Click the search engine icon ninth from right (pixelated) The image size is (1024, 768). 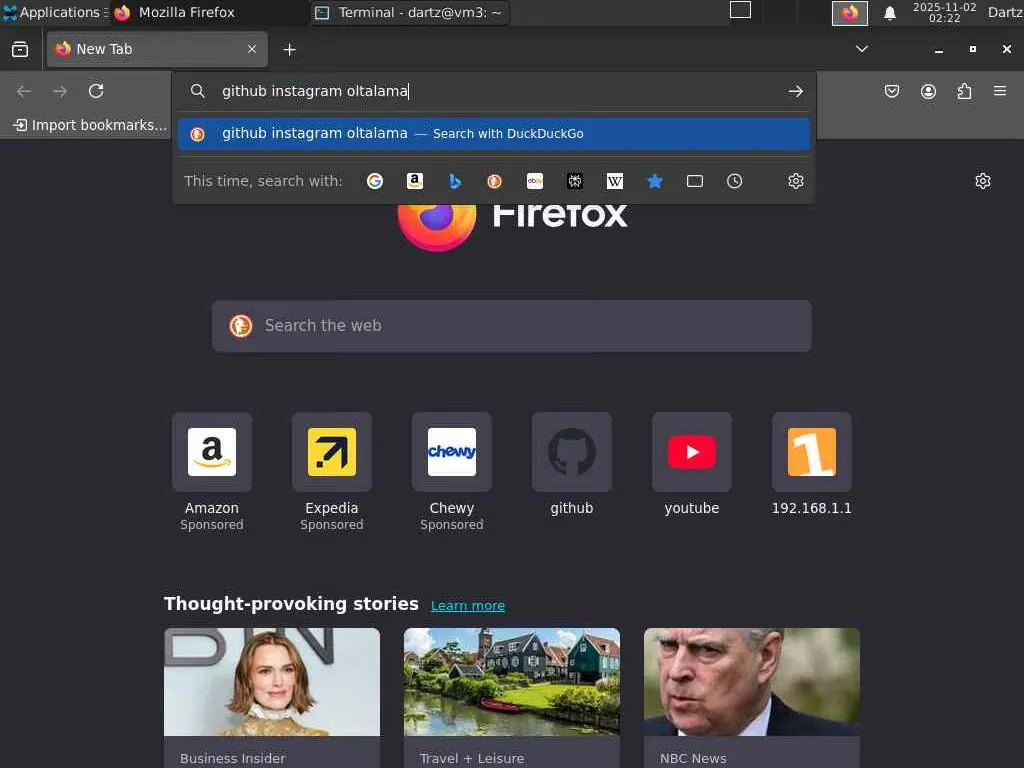(x=575, y=181)
